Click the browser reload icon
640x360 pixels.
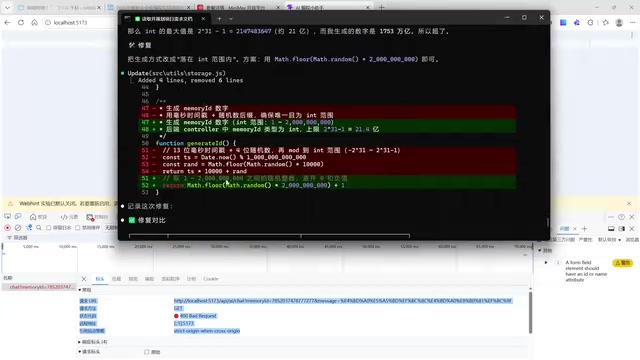[21, 22]
